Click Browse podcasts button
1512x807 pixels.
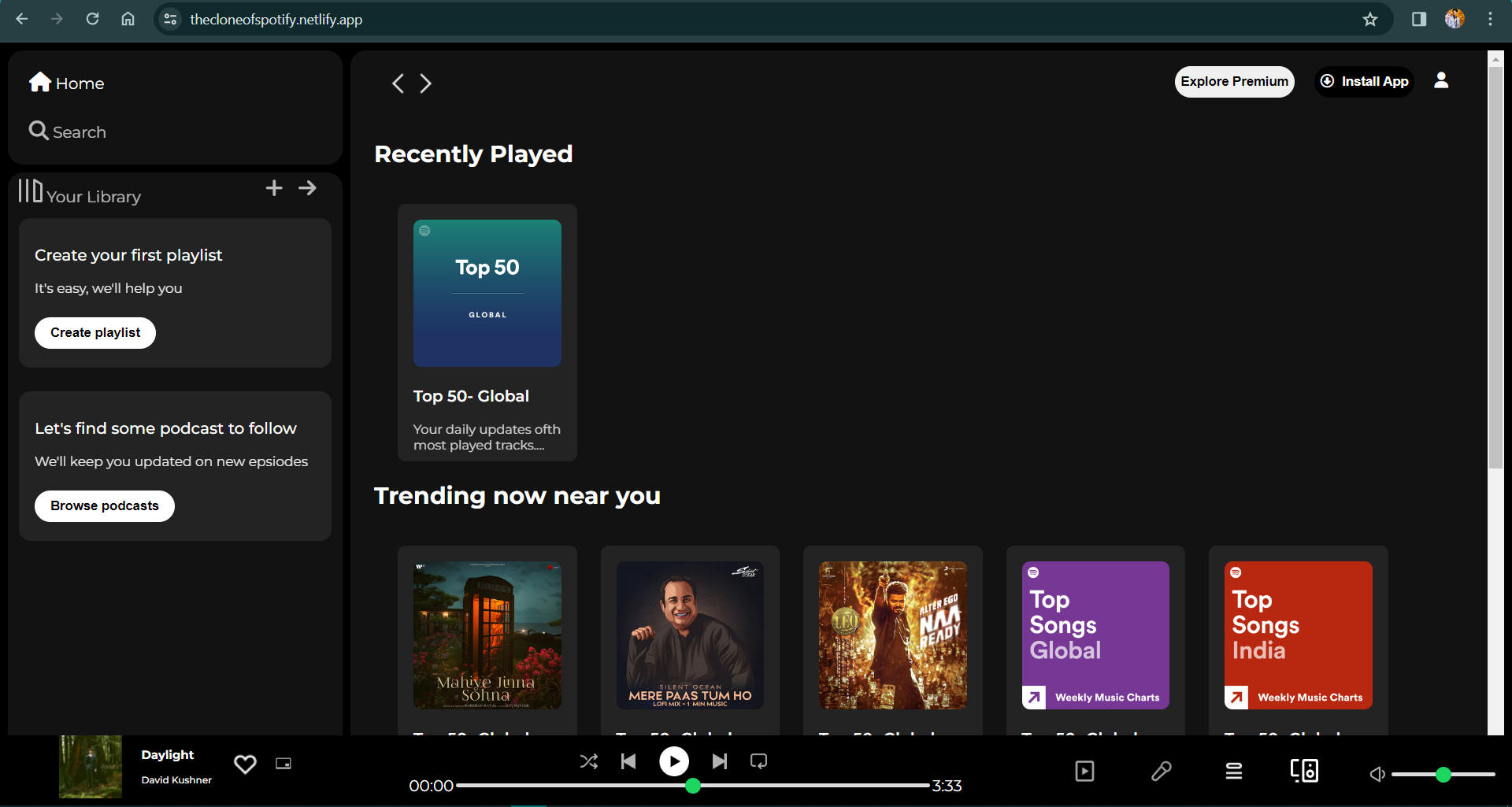(x=105, y=505)
